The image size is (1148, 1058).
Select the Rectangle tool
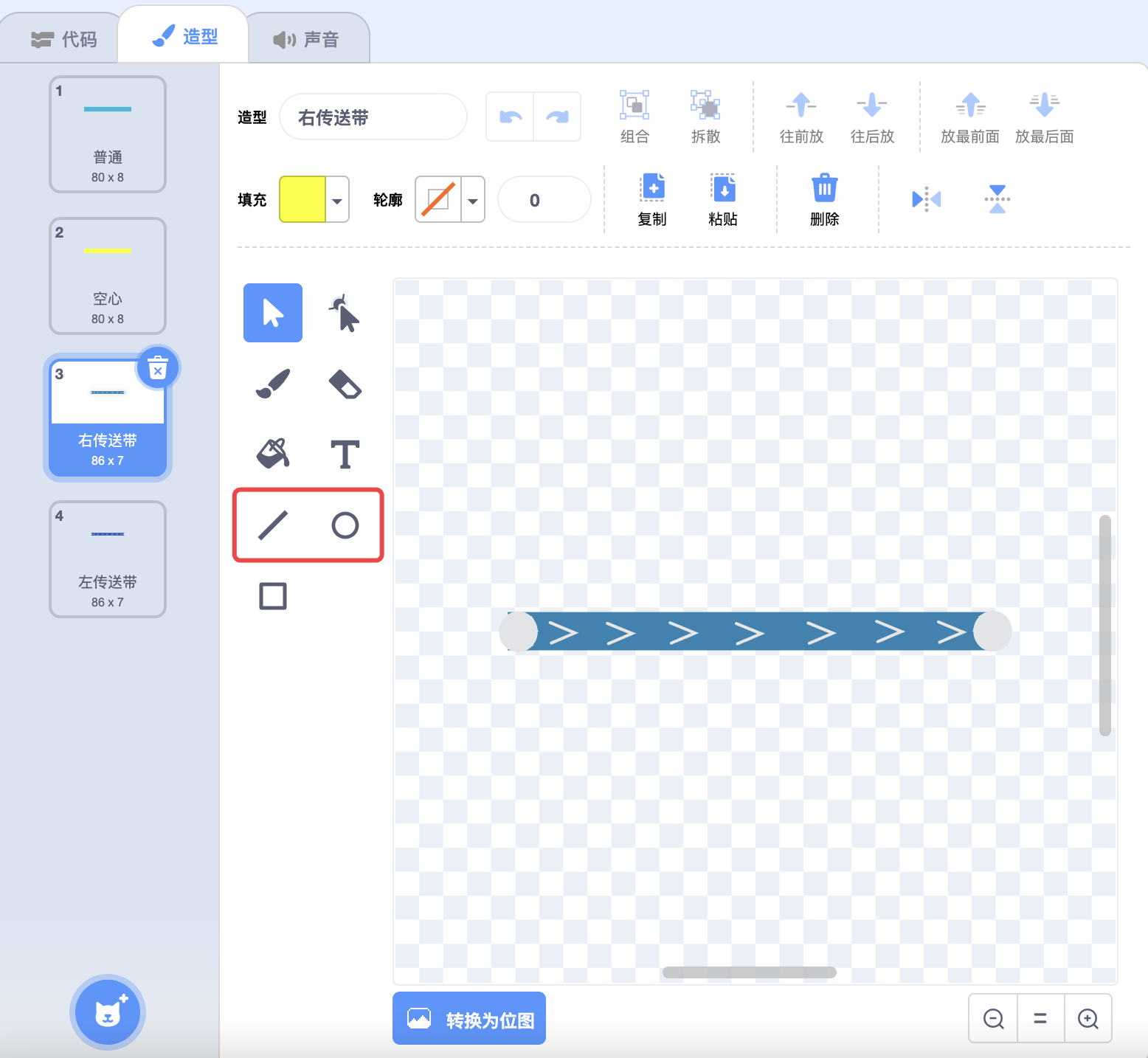pos(273,596)
